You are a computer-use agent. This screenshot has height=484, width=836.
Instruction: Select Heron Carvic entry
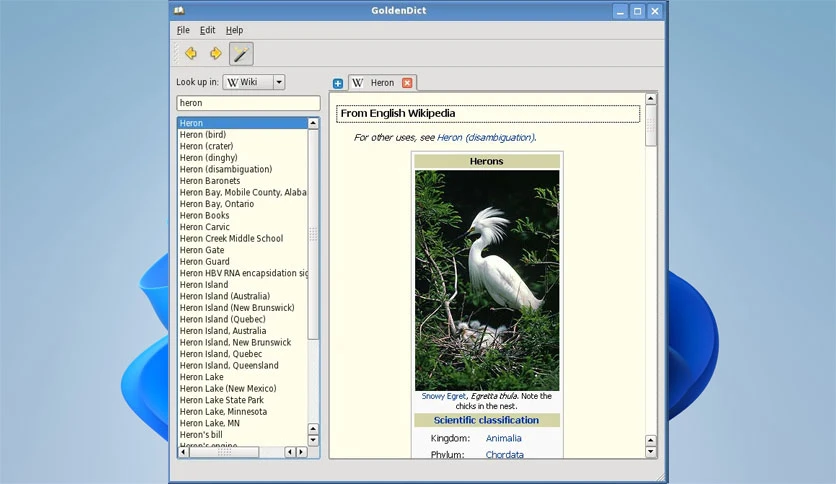pos(243,227)
